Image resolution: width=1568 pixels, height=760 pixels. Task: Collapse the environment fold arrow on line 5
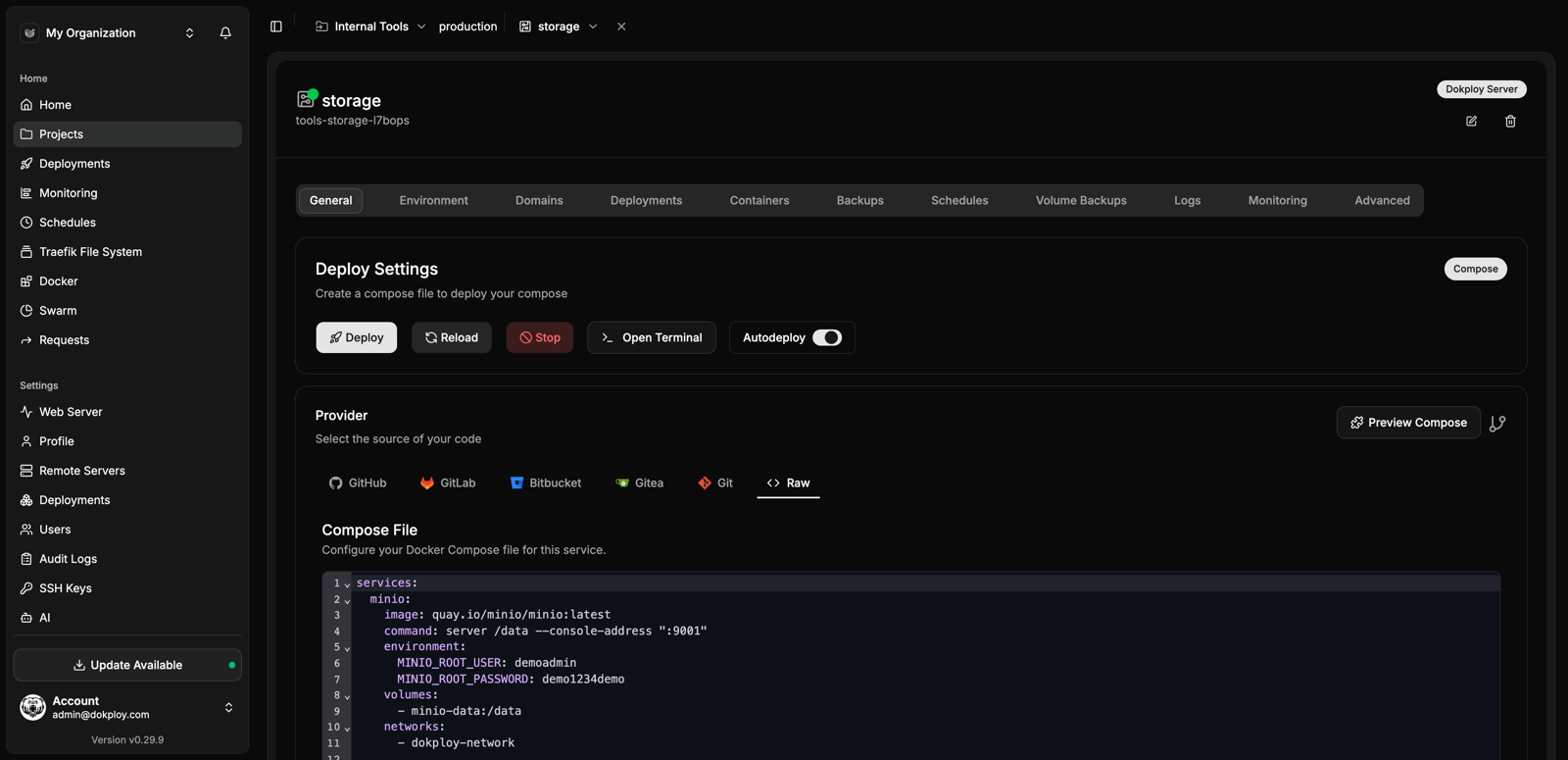[x=347, y=648]
